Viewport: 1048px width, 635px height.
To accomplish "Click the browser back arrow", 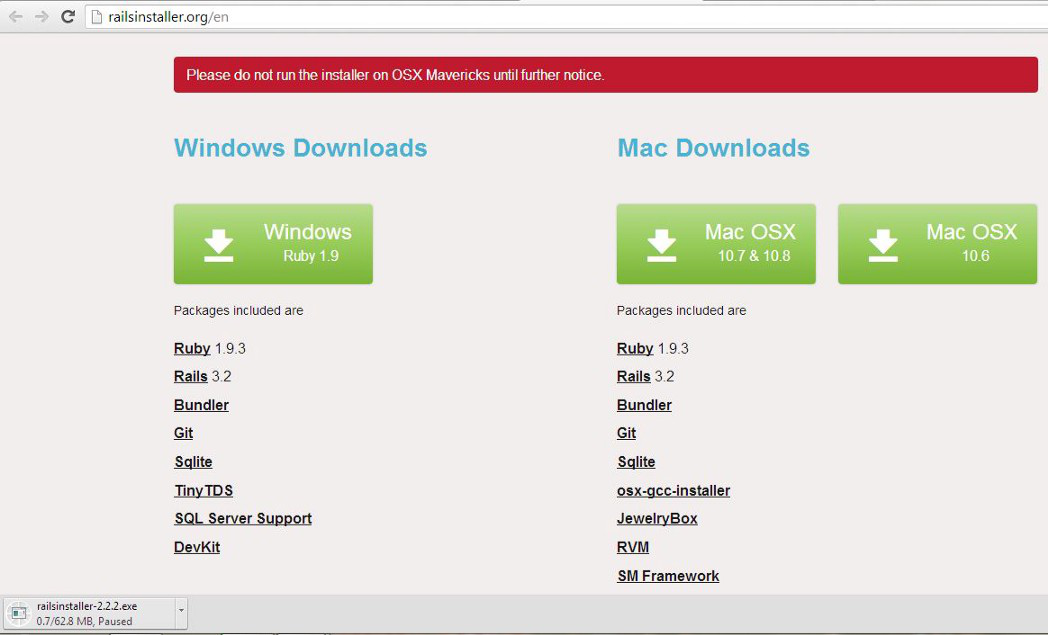I will tap(16, 17).
